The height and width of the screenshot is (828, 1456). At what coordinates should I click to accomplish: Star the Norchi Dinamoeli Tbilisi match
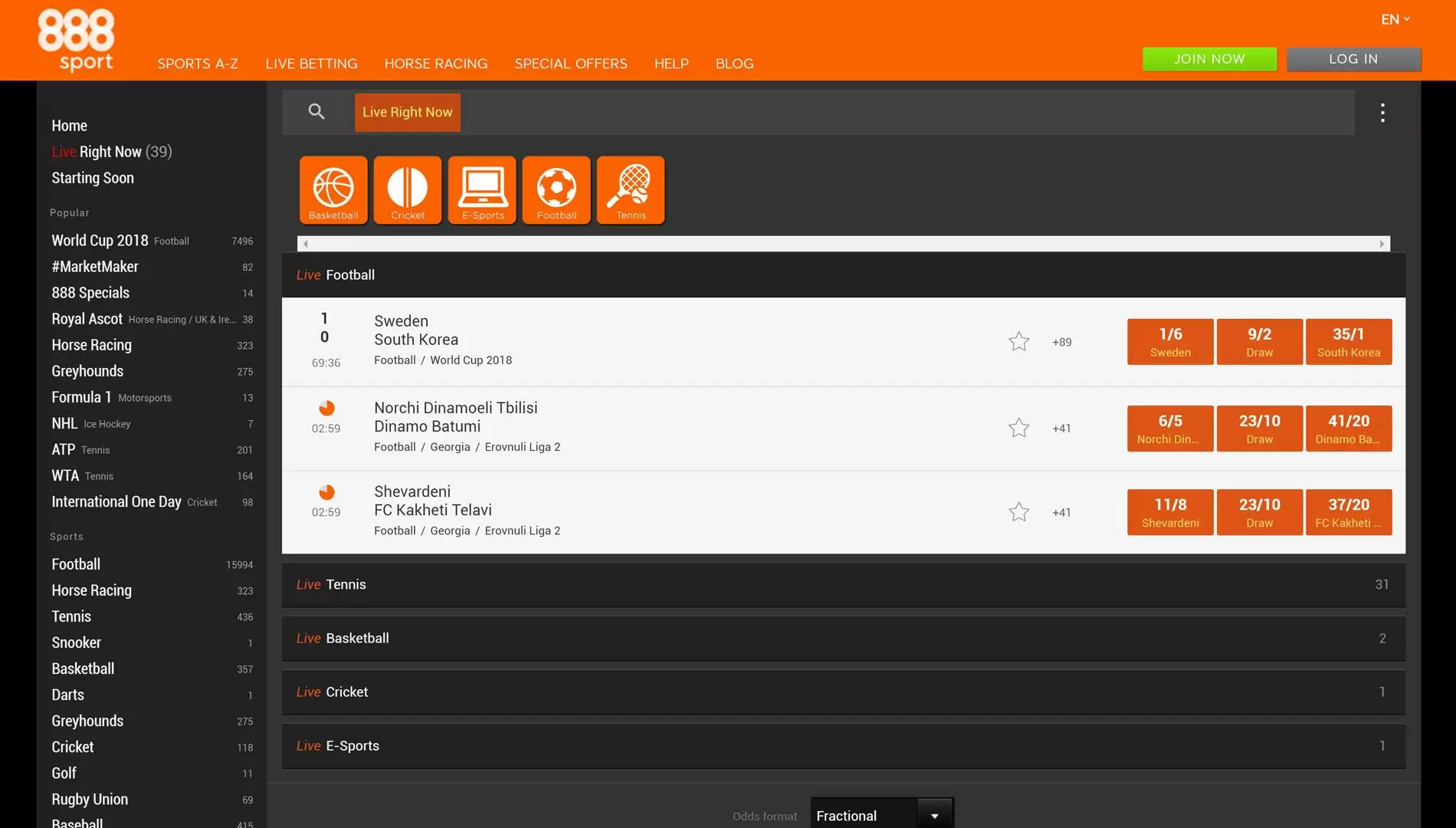[1018, 428]
